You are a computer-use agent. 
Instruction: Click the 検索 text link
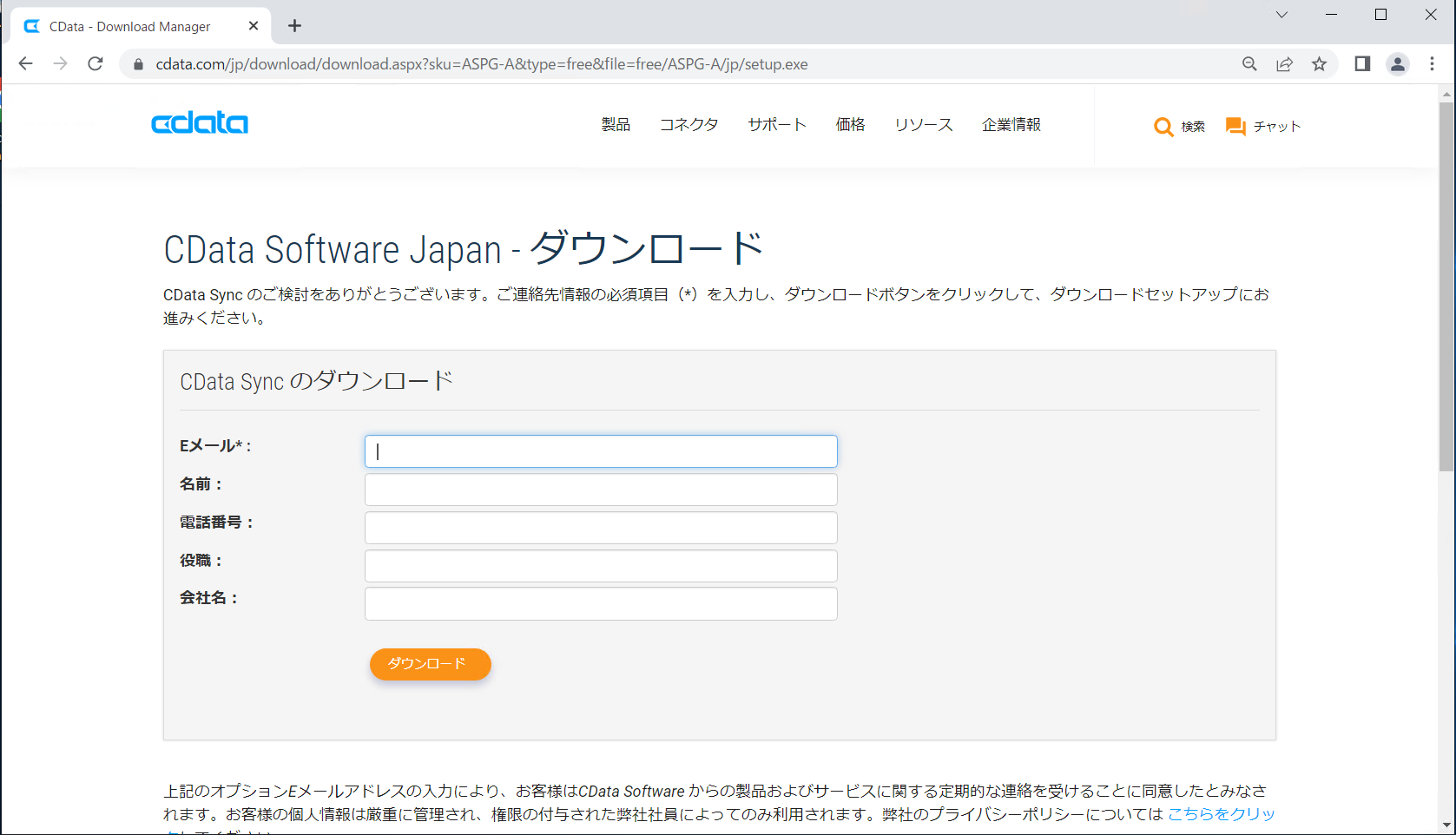tap(1193, 127)
